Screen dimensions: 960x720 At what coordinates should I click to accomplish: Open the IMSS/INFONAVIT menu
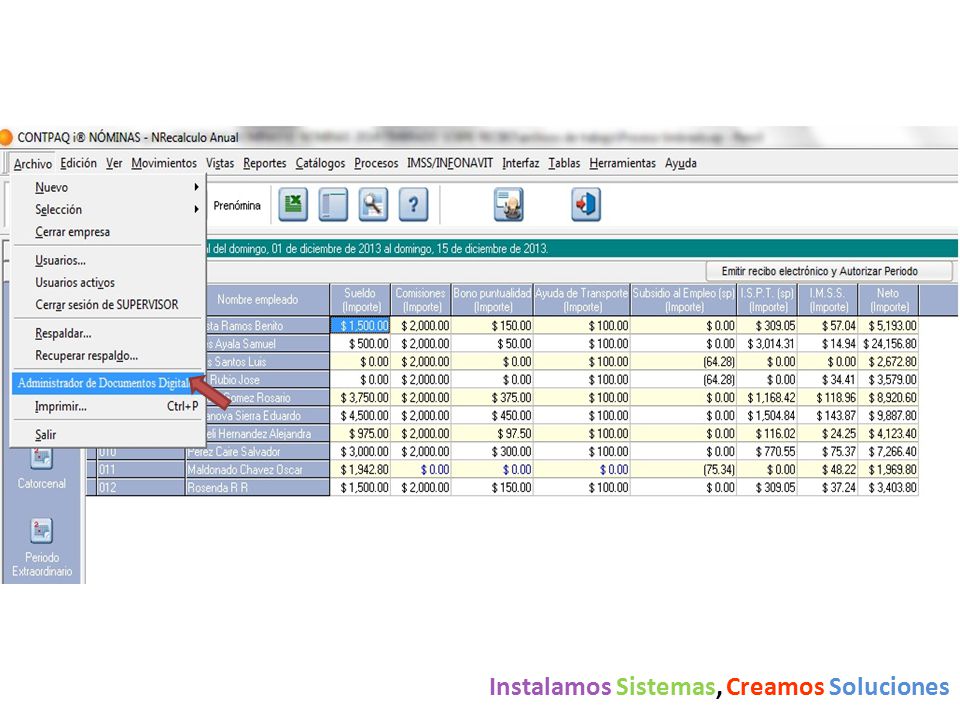(450, 163)
